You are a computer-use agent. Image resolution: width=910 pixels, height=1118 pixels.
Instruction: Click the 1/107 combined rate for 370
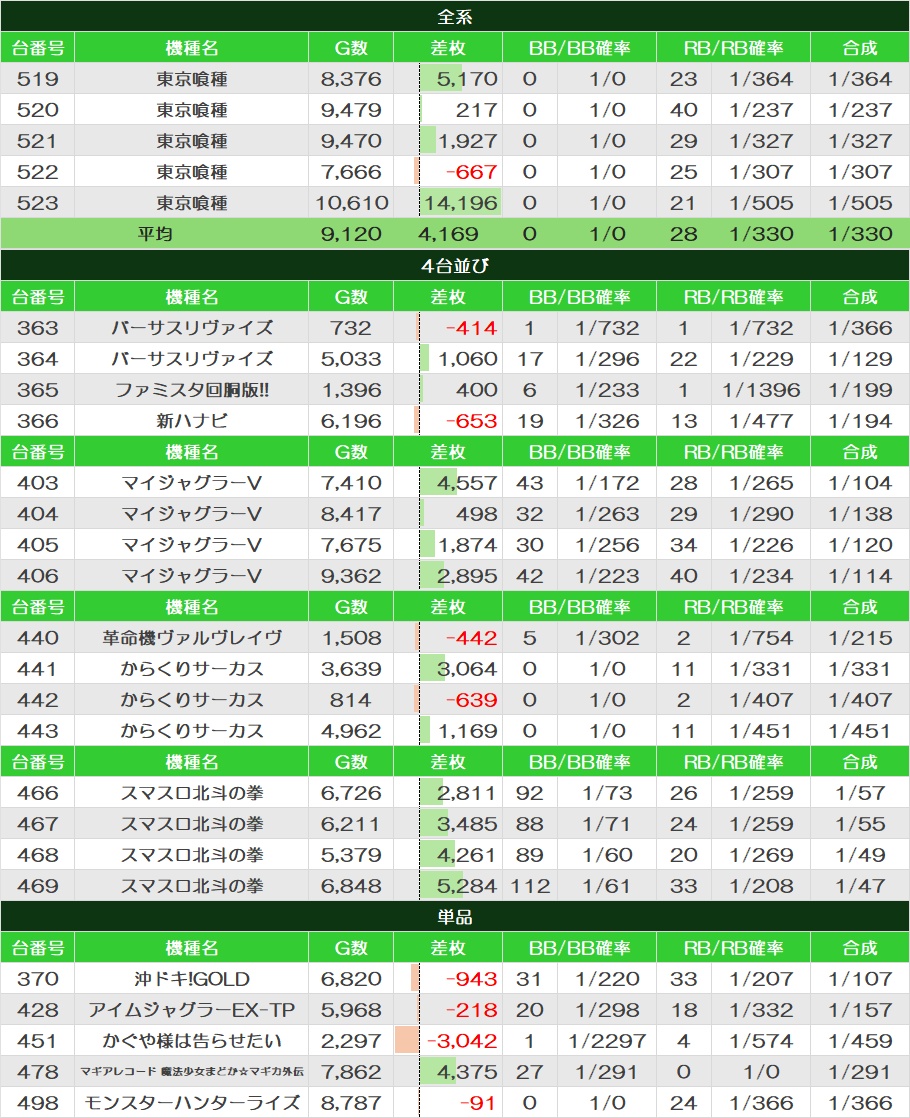click(x=860, y=979)
